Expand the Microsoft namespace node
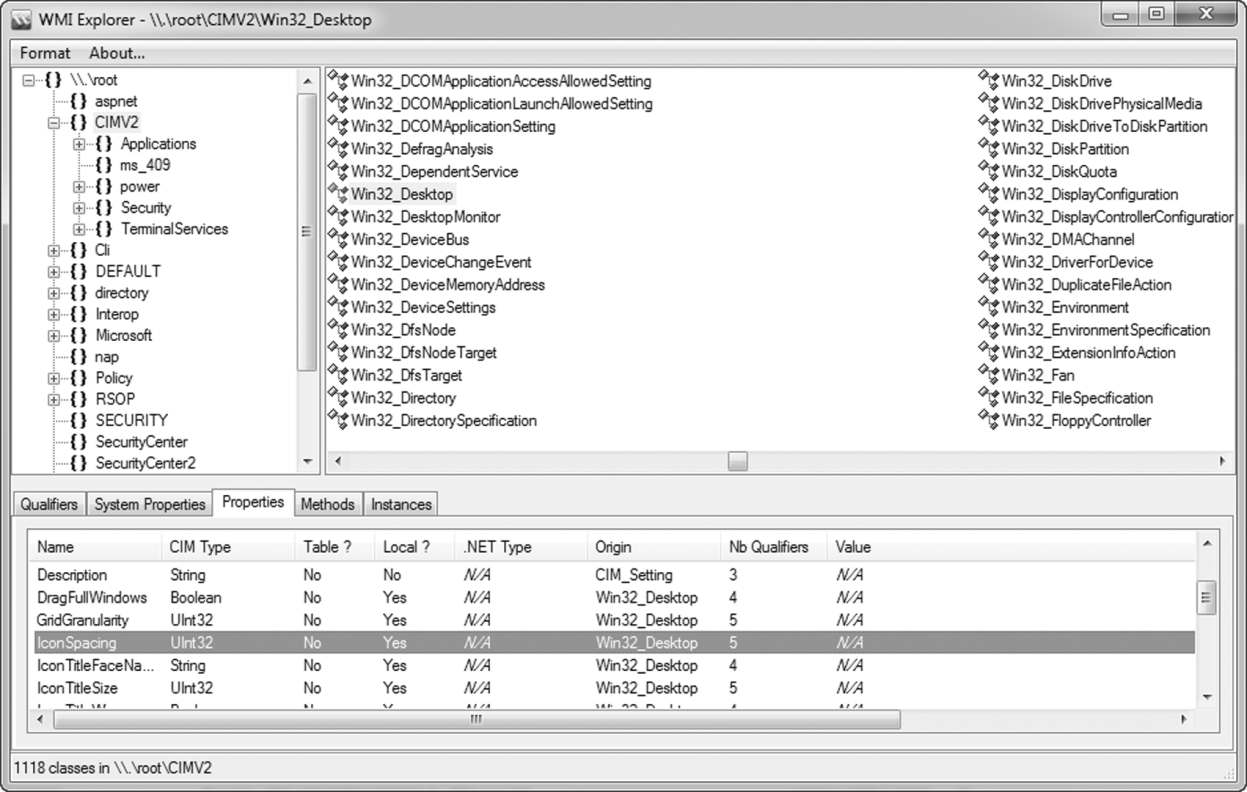Viewport: 1247px width, 792px height. coord(54,336)
